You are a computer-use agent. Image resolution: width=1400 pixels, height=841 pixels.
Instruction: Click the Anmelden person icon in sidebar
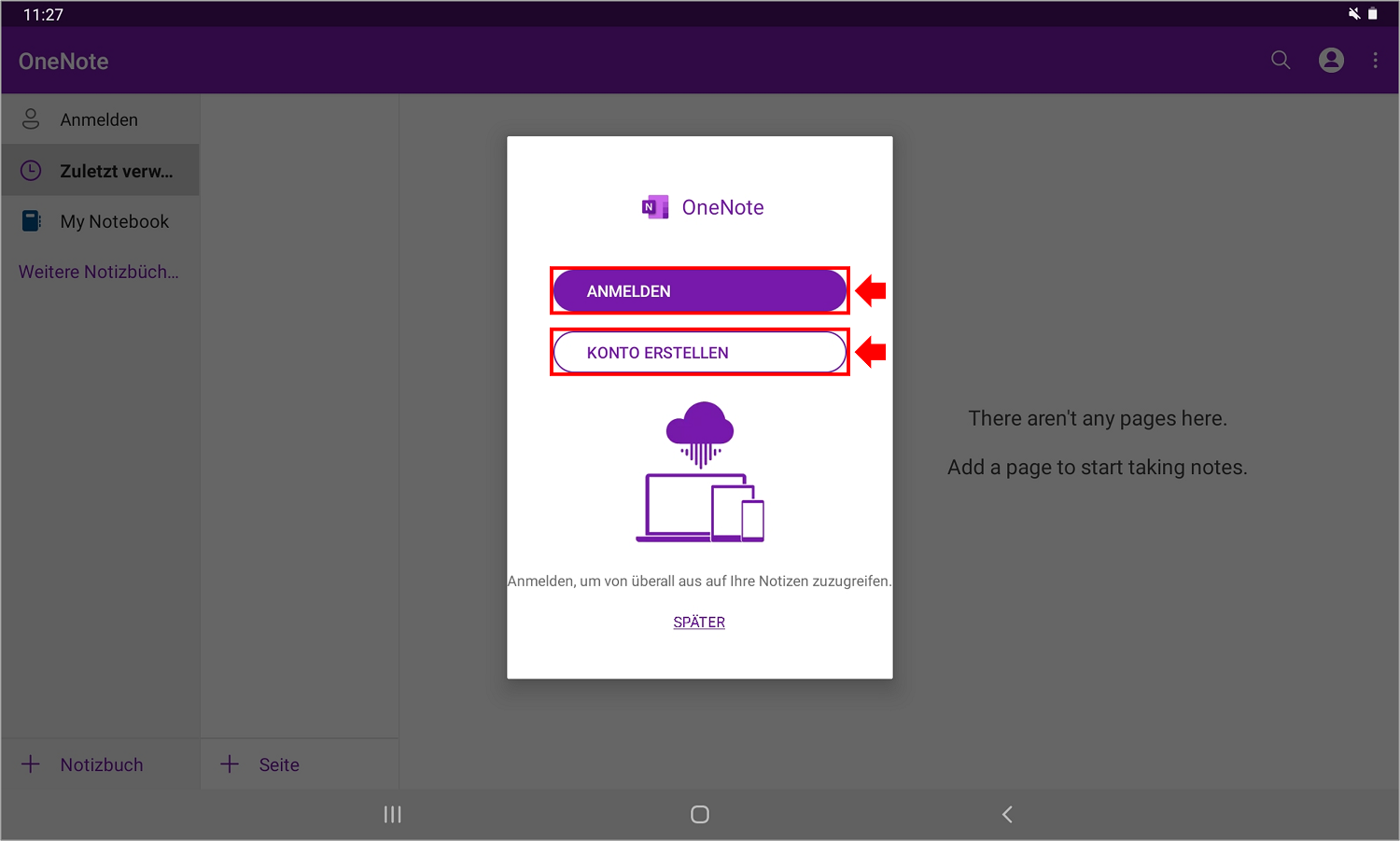pyautogui.click(x=31, y=119)
